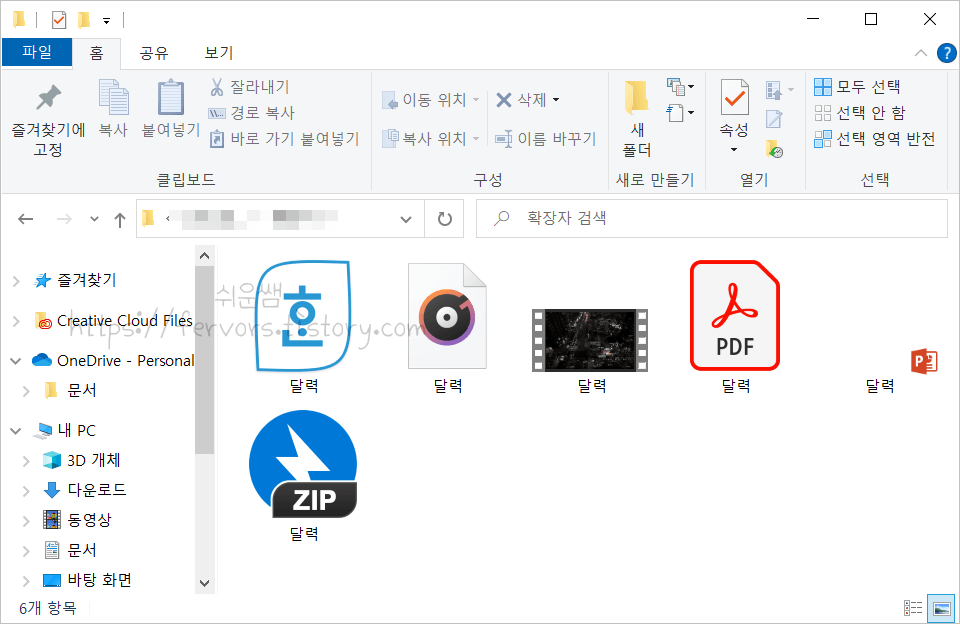
Task: Open the 달력 Hangul document file
Action: click(304, 327)
